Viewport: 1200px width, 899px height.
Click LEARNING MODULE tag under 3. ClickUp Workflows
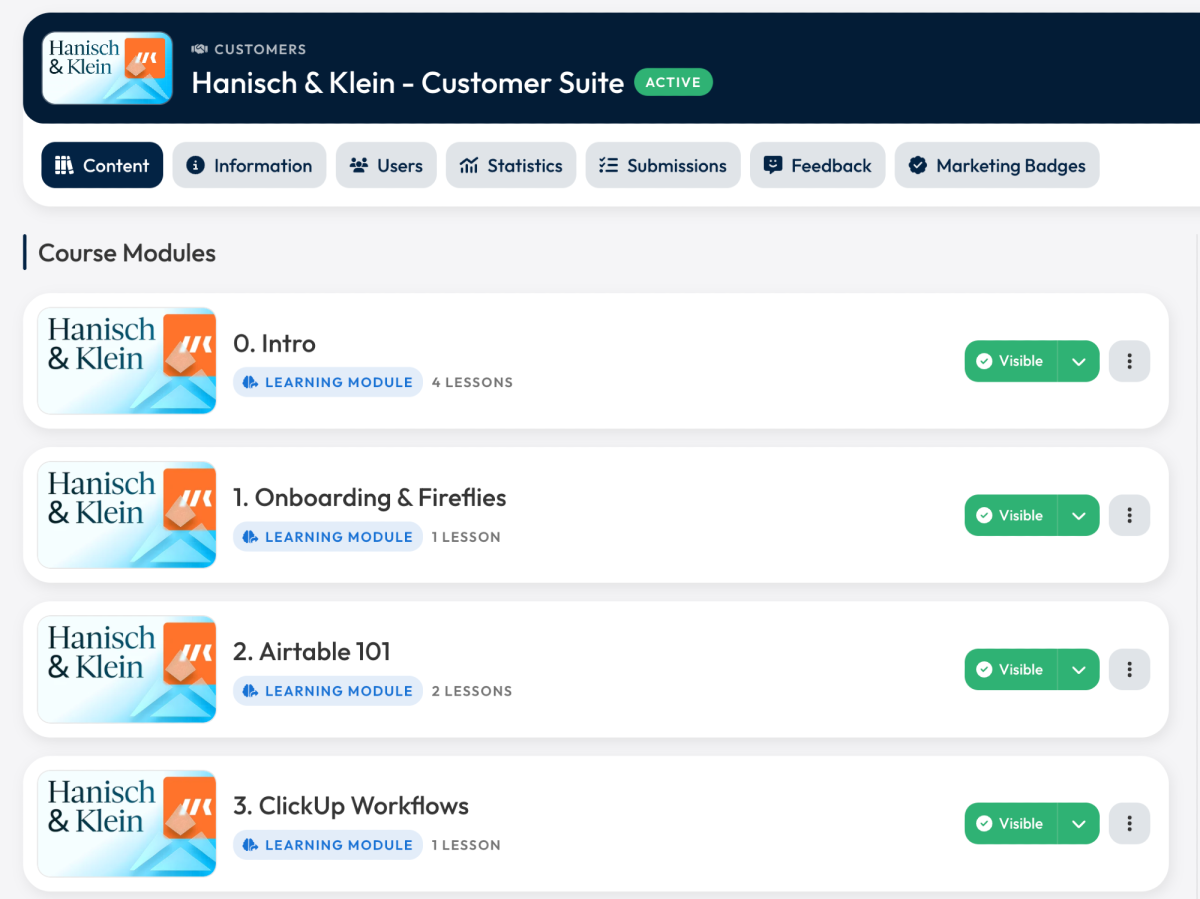328,844
